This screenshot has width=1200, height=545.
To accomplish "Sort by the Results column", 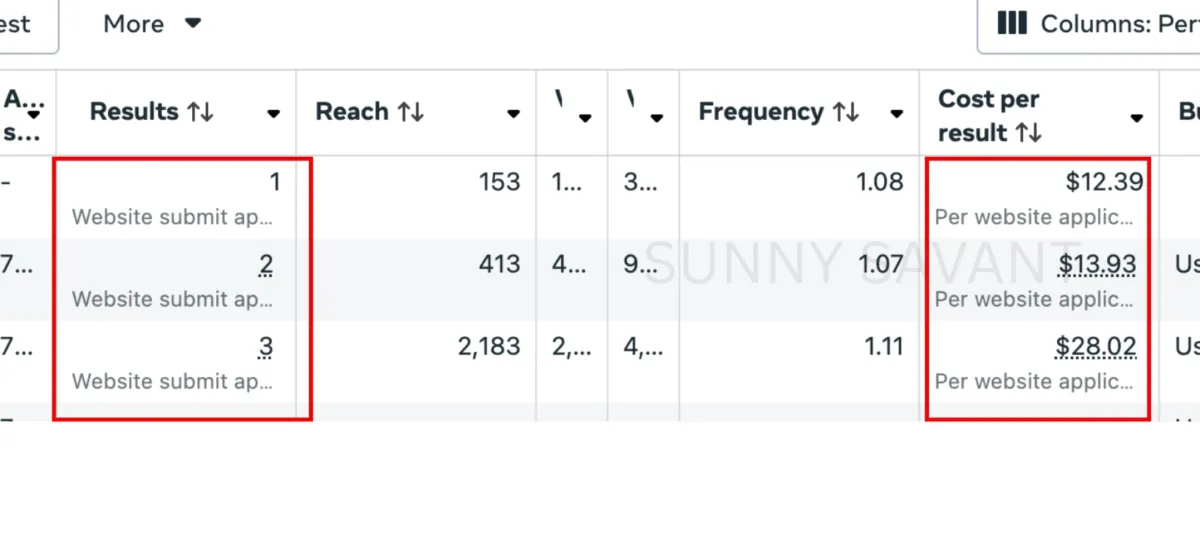I will pos(200,112).
